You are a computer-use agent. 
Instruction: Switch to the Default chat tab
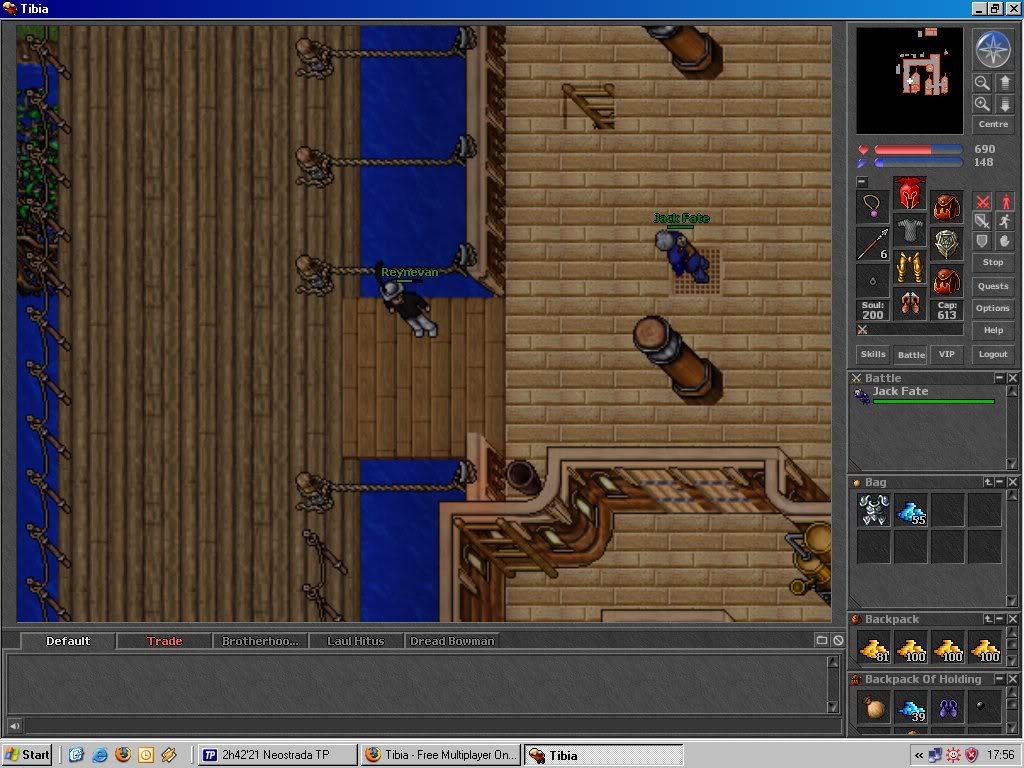[68, 641]
